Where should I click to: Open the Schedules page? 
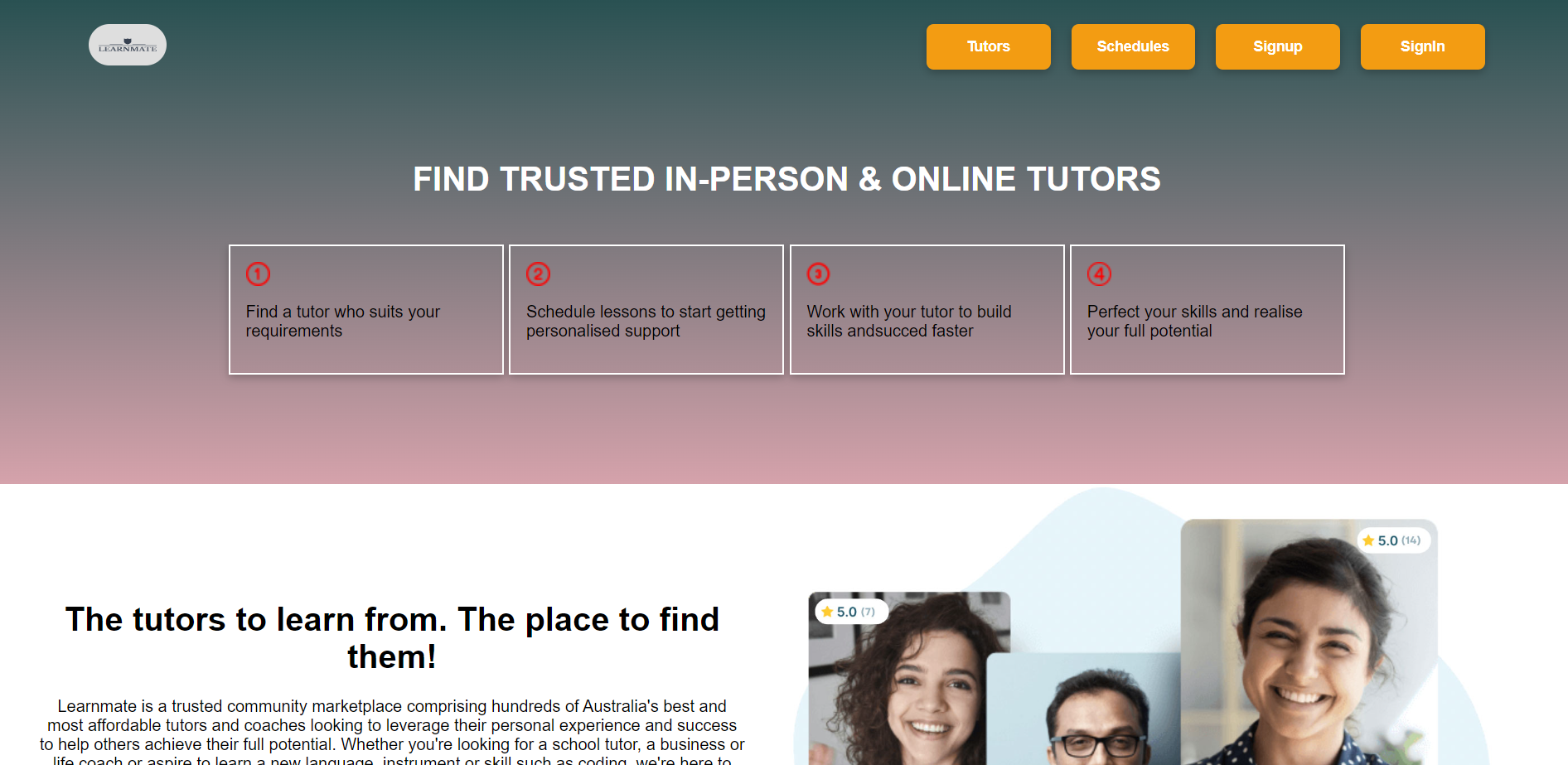[x=1133, y=46]
